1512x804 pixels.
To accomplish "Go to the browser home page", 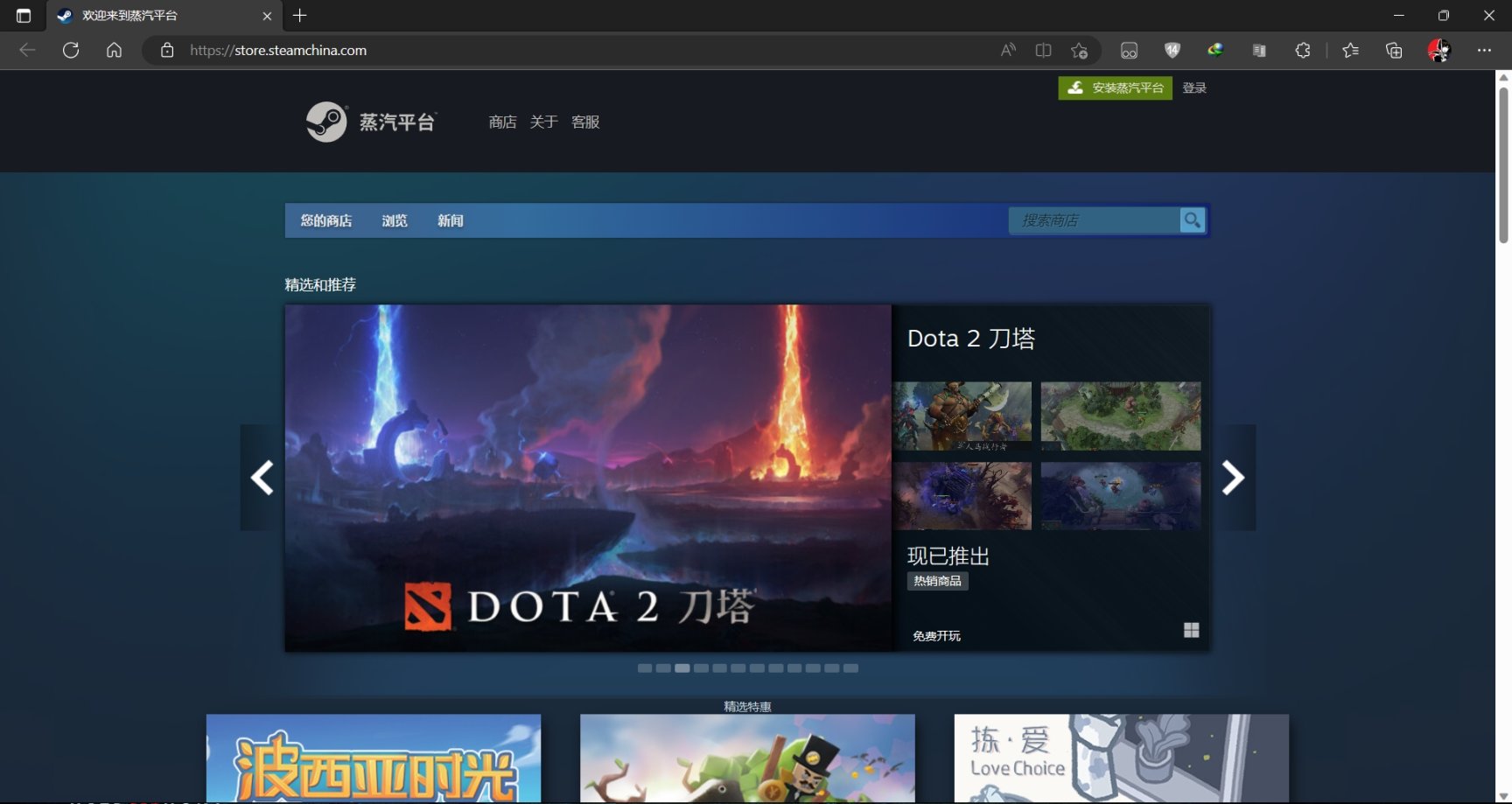I will click(114, 50).
